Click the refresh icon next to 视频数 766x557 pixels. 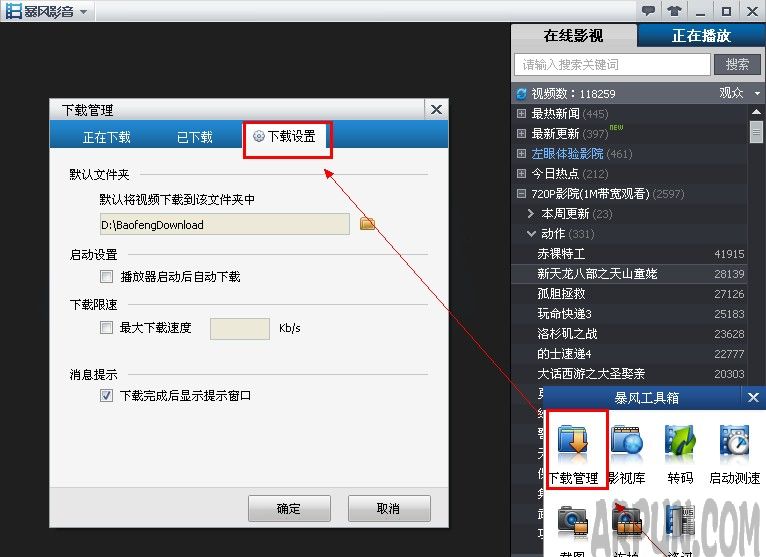[522, 93]
